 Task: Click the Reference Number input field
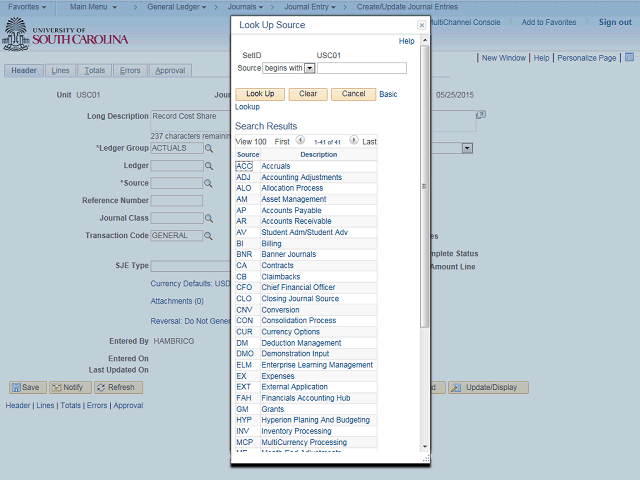176,201
